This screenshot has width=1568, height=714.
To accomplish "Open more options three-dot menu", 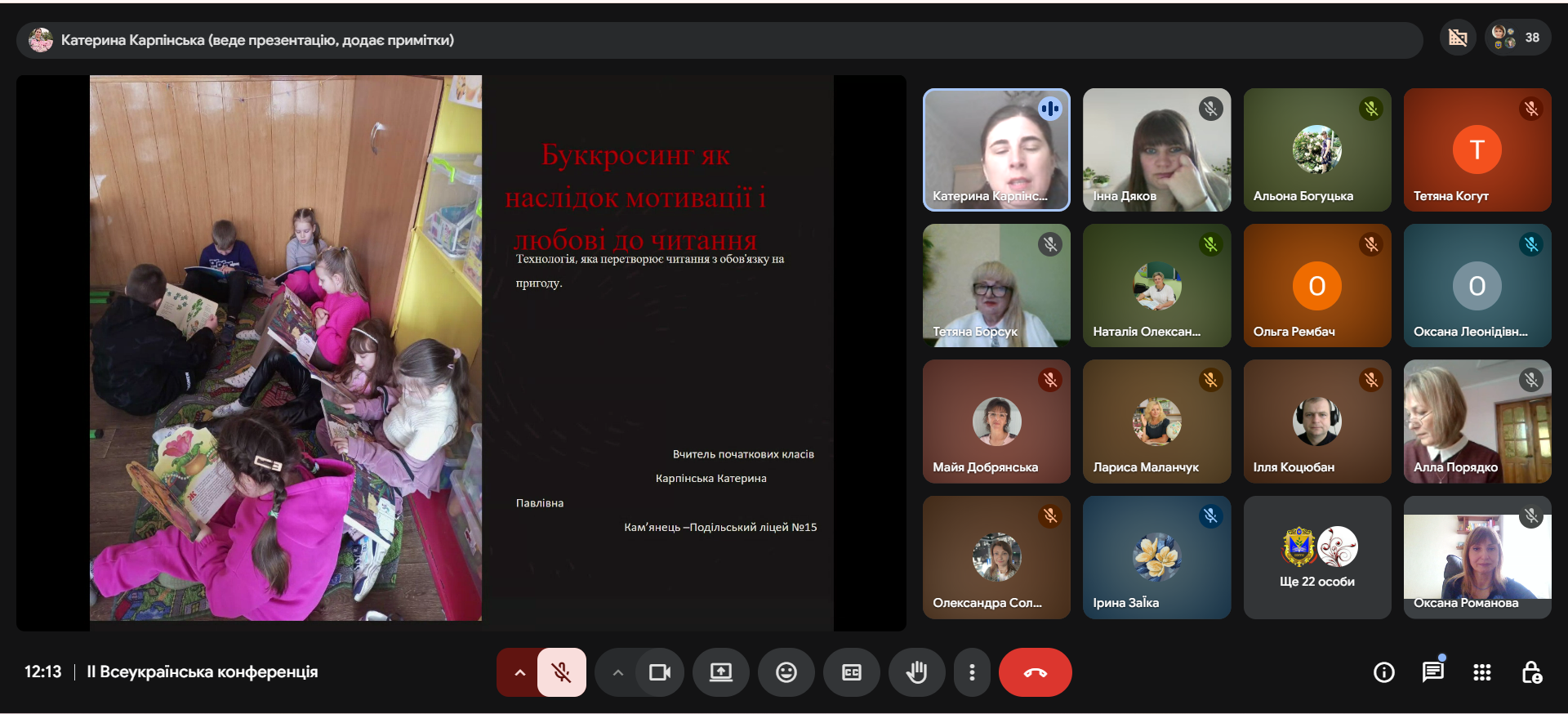I will pyautogui.click(x=972, y=672).
